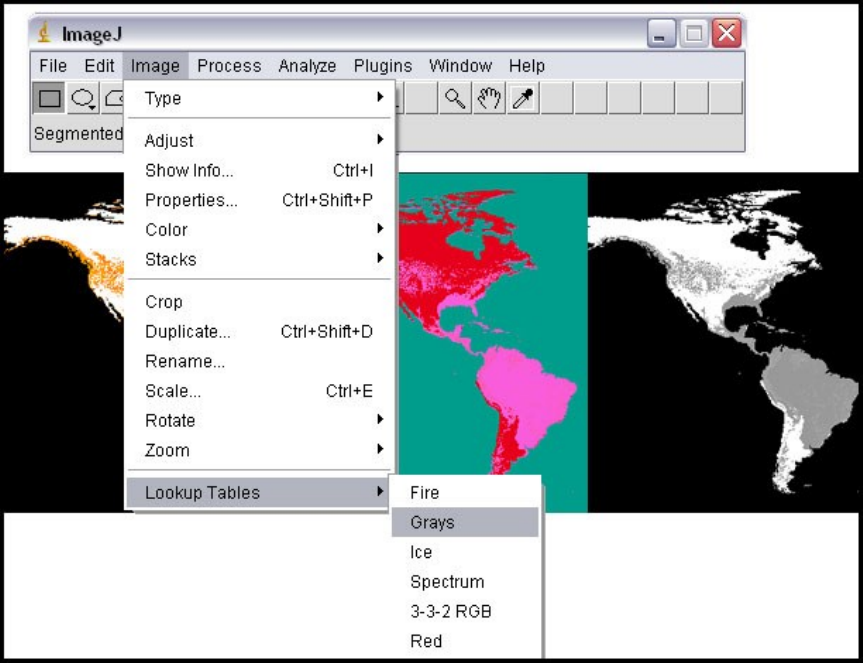Expand the Rotate submenu
Image resolution: width=863 pixels, height=663 pixels.
click(259, 420)
